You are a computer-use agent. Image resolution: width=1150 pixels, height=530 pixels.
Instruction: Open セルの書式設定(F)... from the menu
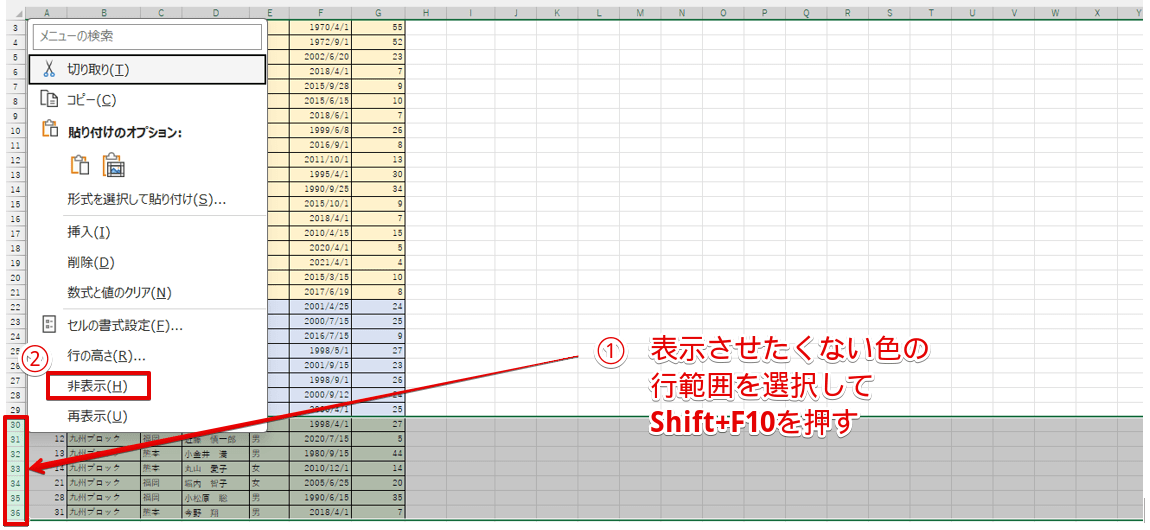click(x=147, y=325)
